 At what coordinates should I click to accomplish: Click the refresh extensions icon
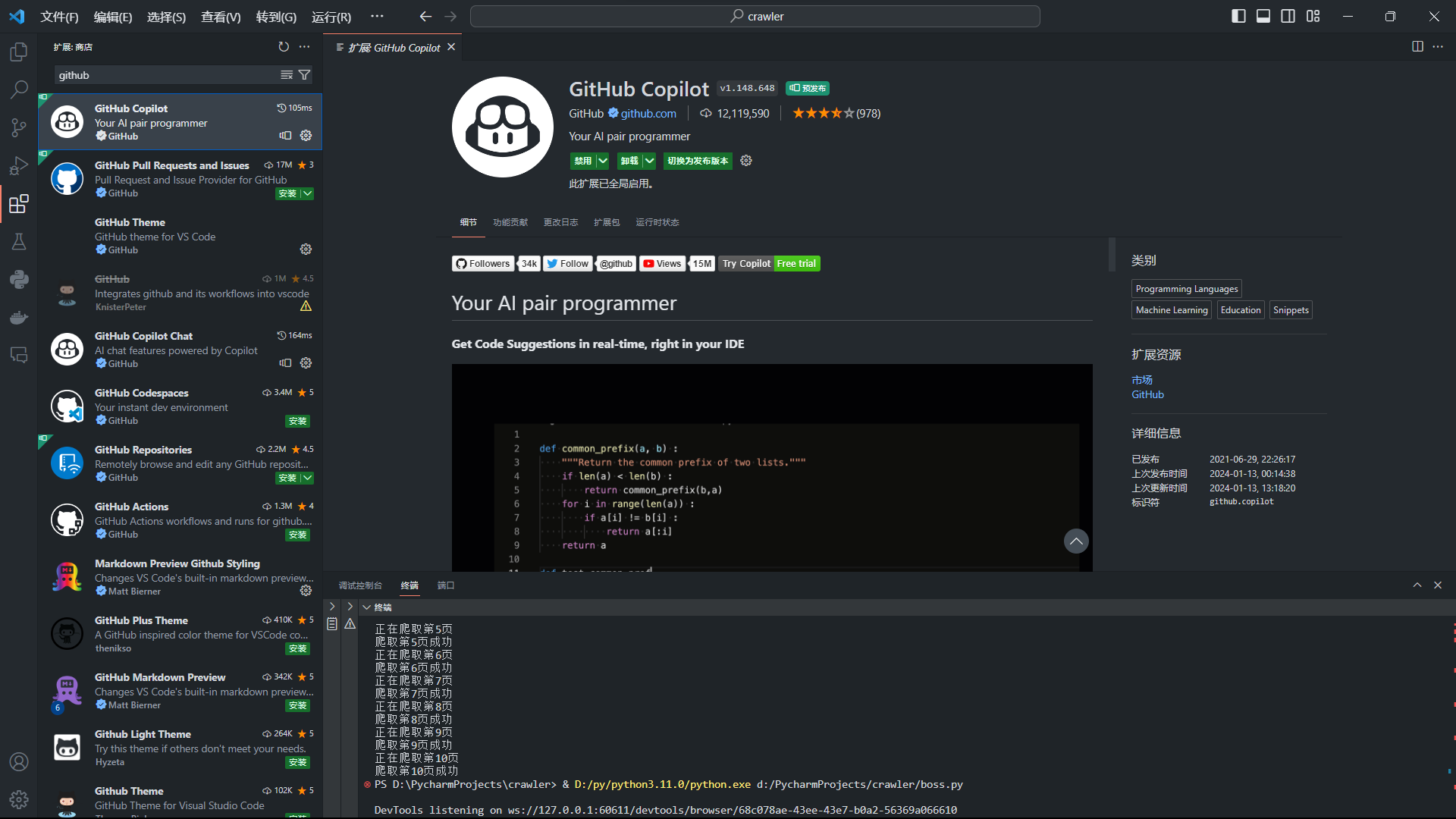tap(284, 47)
